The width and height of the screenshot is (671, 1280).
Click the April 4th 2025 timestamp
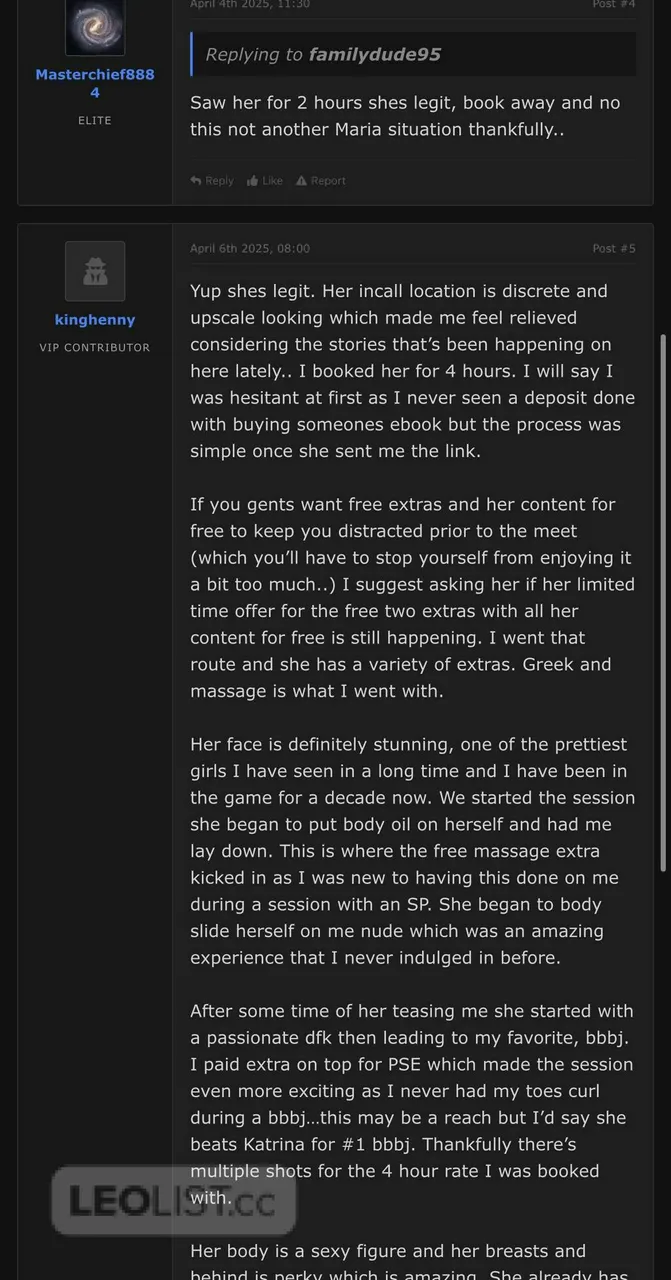click(250, 4)
